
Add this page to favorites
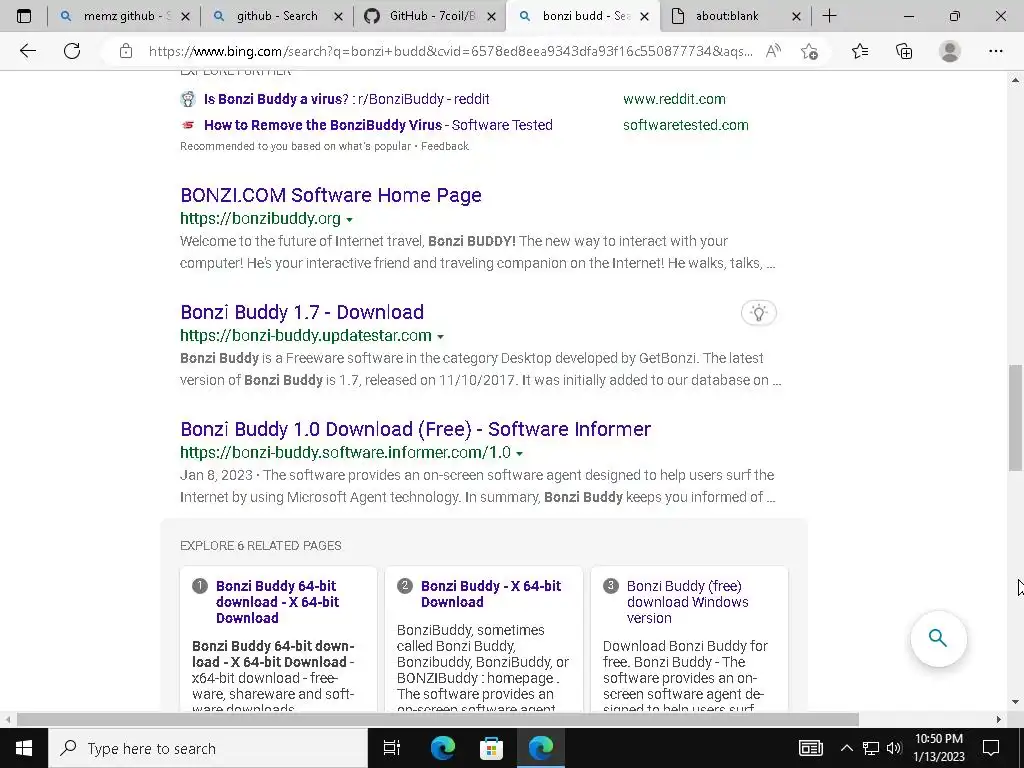click(810, 51)
